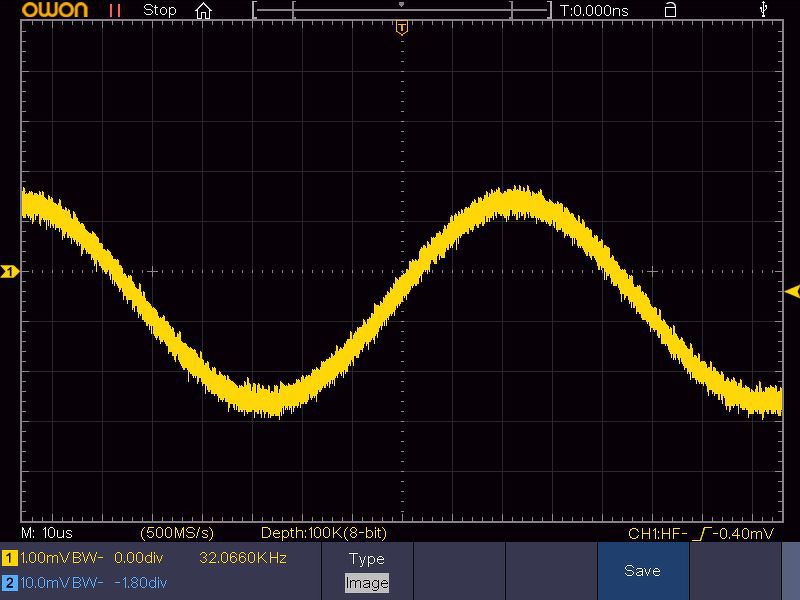Click the memory position overview bar

pyautogui.click(x=402, y=10)
